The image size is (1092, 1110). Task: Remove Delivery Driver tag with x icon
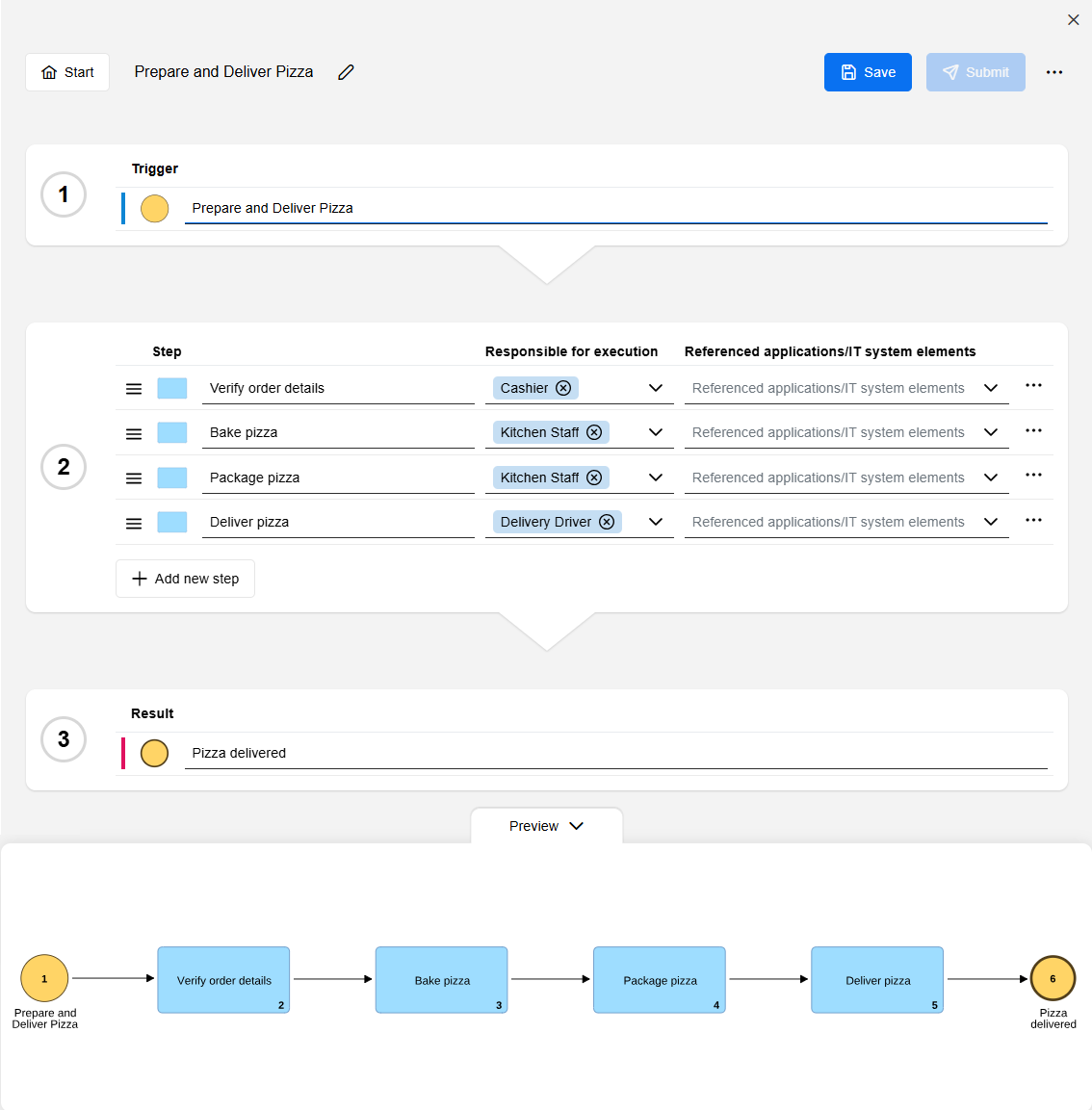point(607,522)
